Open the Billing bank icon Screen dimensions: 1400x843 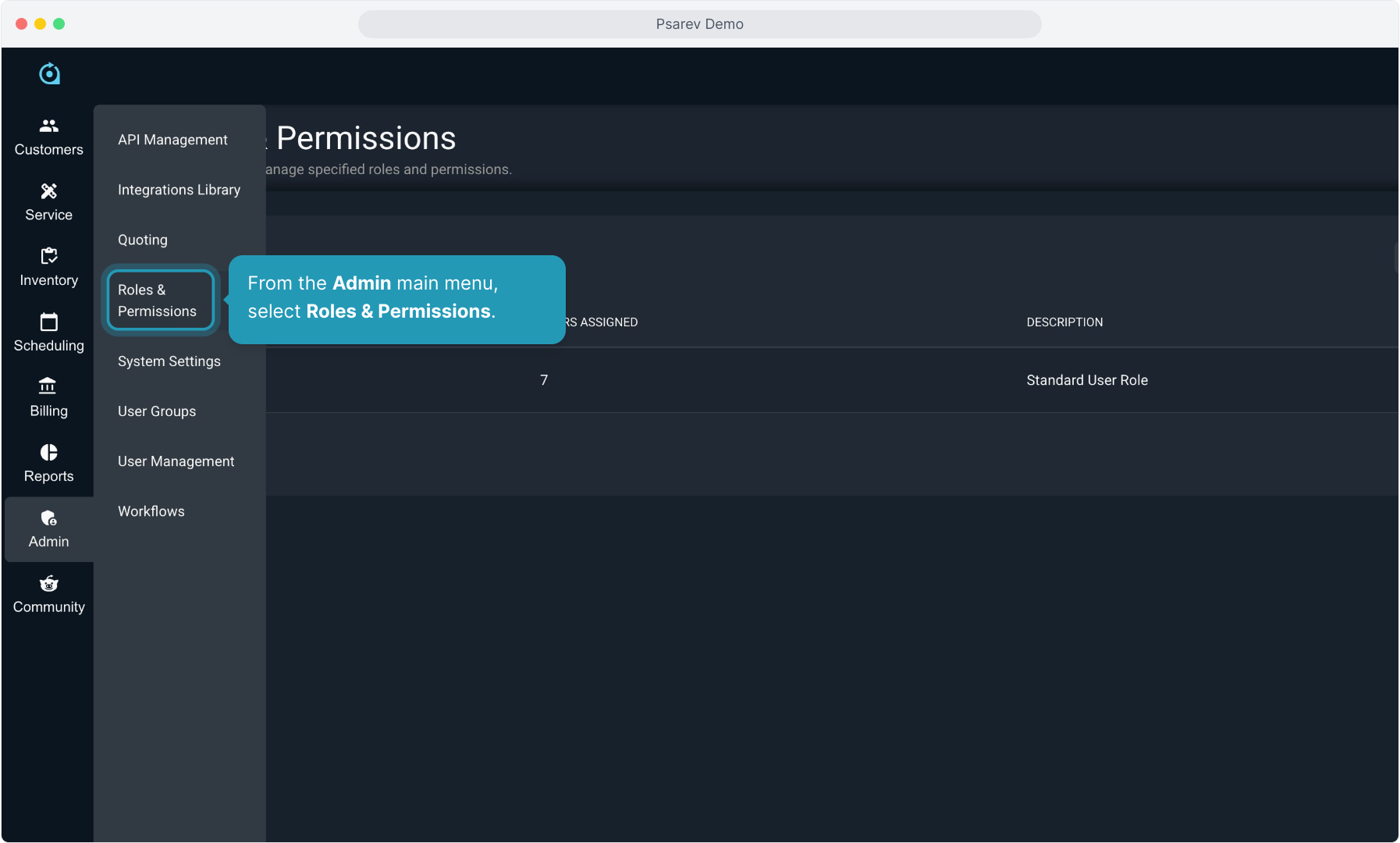tap(48, 386)
